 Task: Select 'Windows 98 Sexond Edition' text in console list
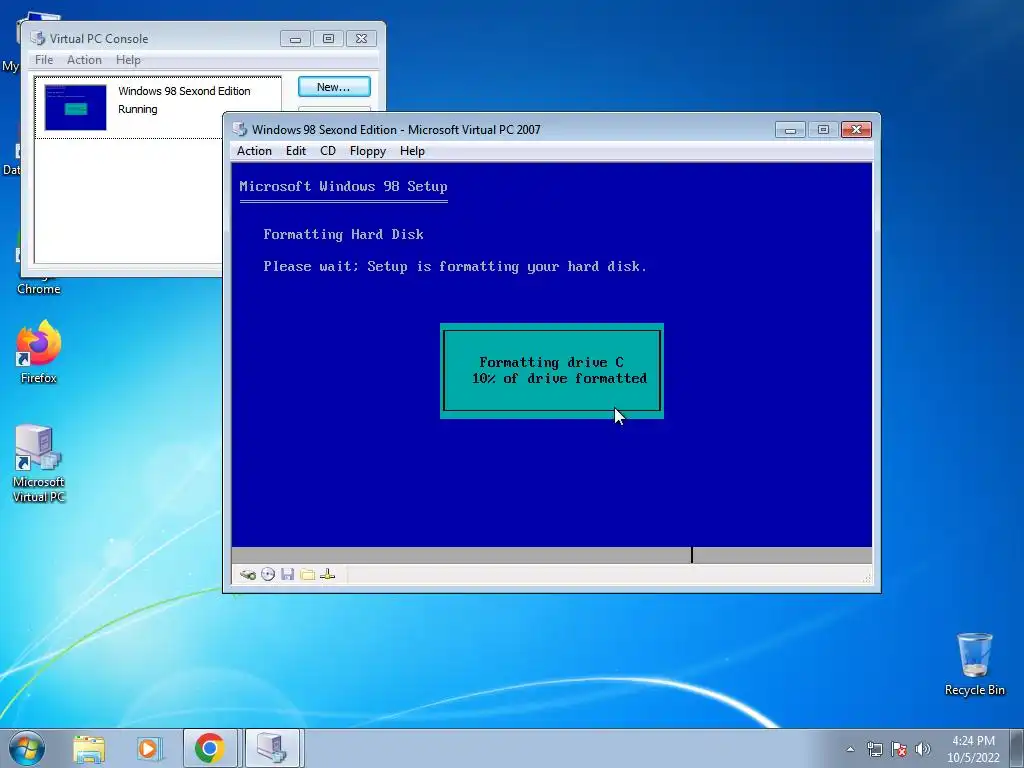tap(184, 91)
